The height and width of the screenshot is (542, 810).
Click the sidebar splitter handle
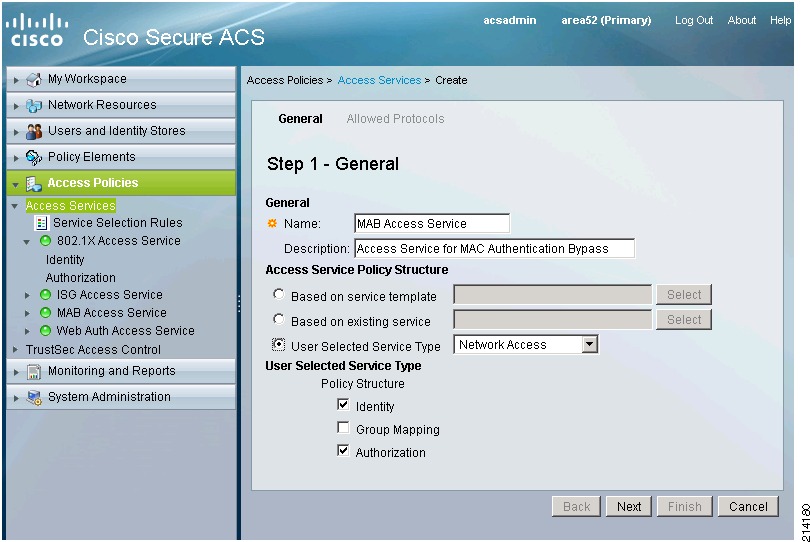point(239,304)
